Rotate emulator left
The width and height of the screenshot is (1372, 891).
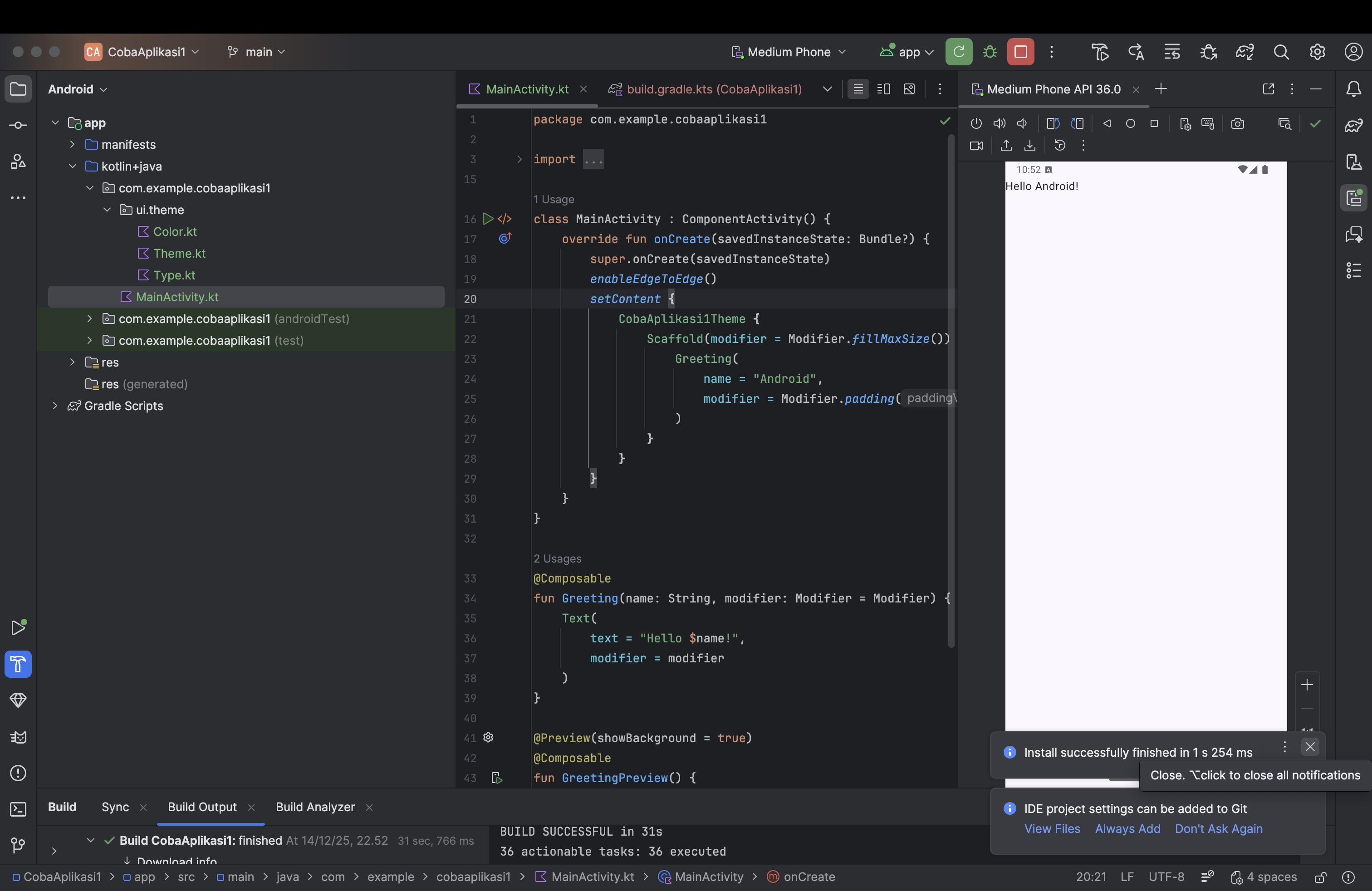[x=1053, y=123]
